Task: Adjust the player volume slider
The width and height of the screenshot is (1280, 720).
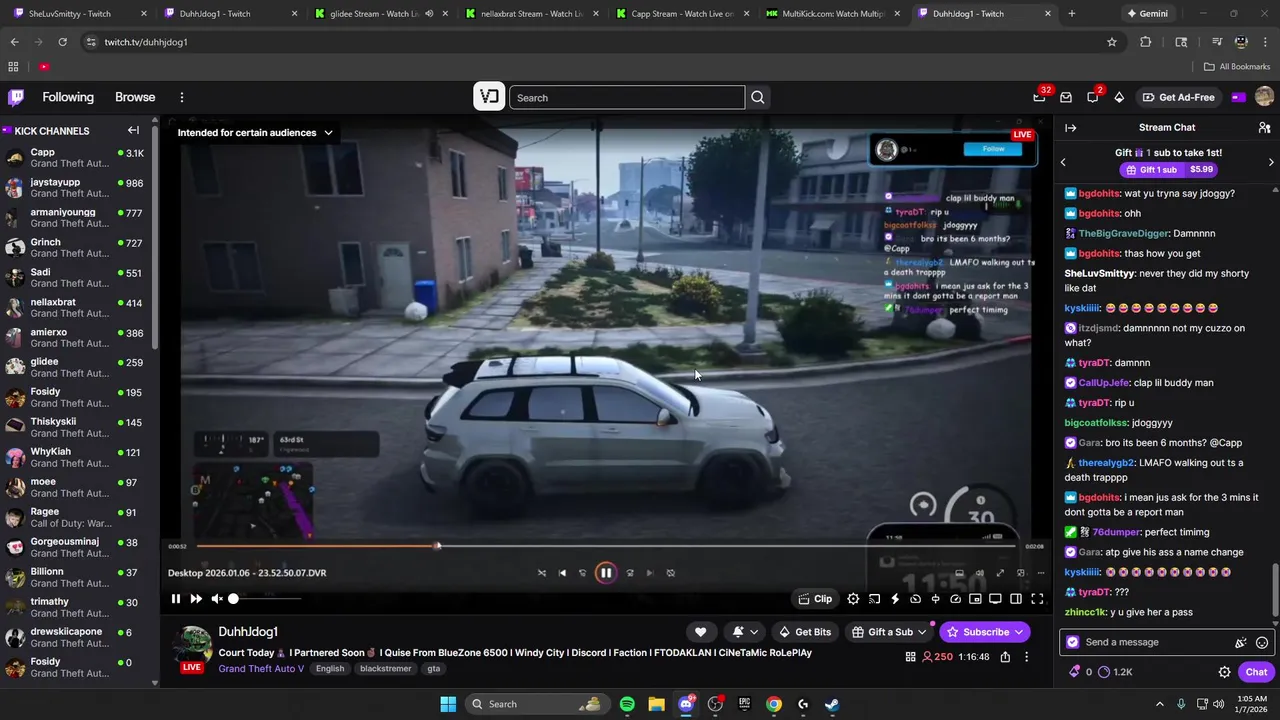Action: [266, 599]
